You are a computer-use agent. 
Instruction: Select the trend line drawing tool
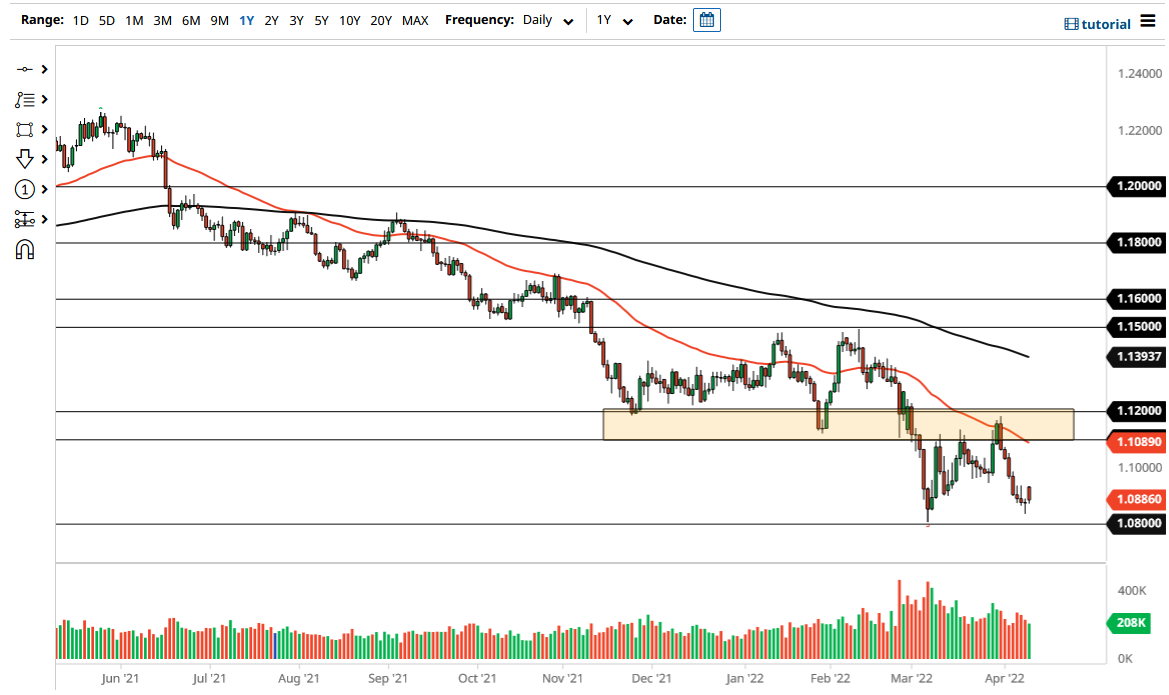[x=25, y=69]
